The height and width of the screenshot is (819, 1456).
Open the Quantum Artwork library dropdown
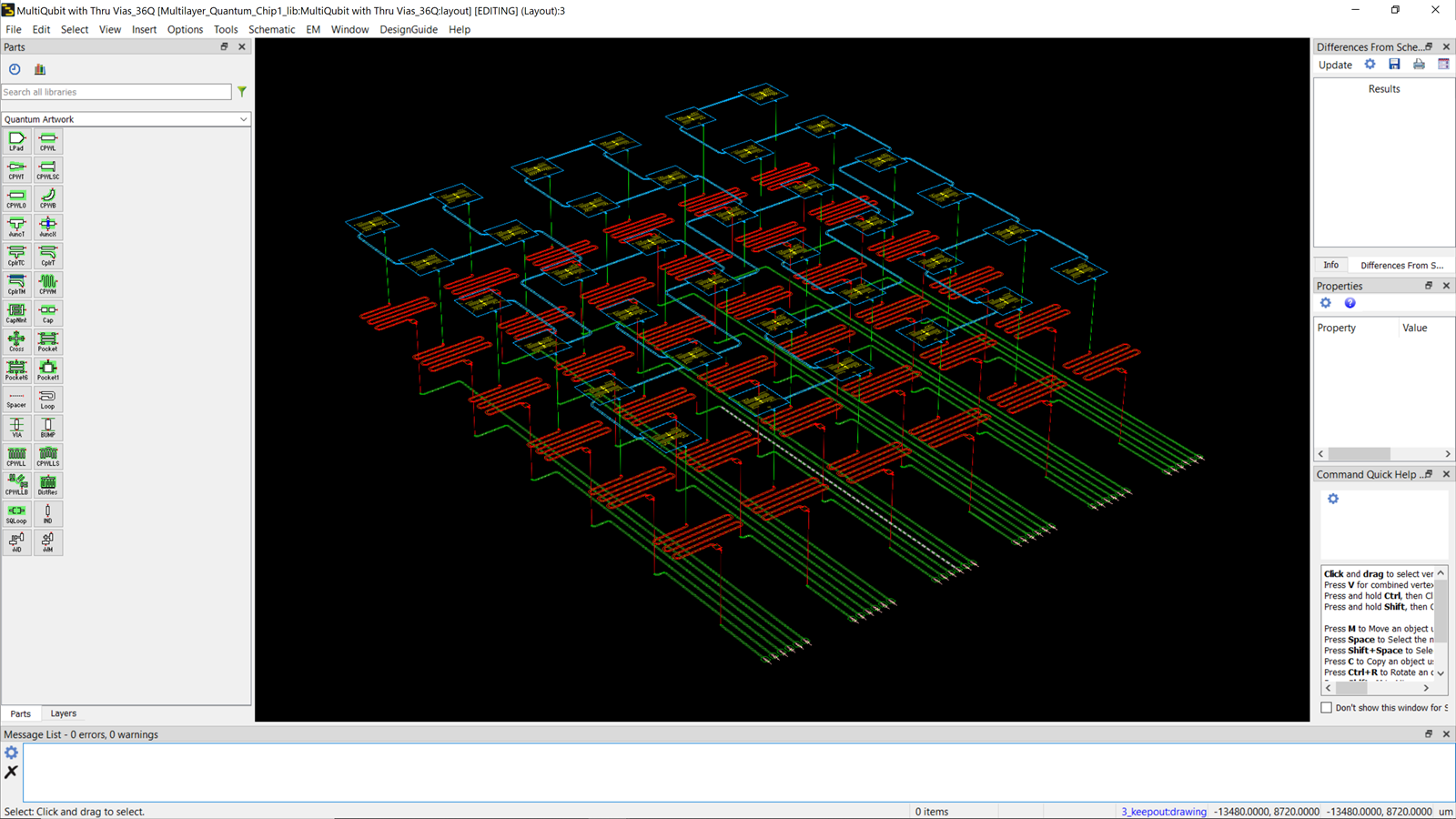pos(243,118)
